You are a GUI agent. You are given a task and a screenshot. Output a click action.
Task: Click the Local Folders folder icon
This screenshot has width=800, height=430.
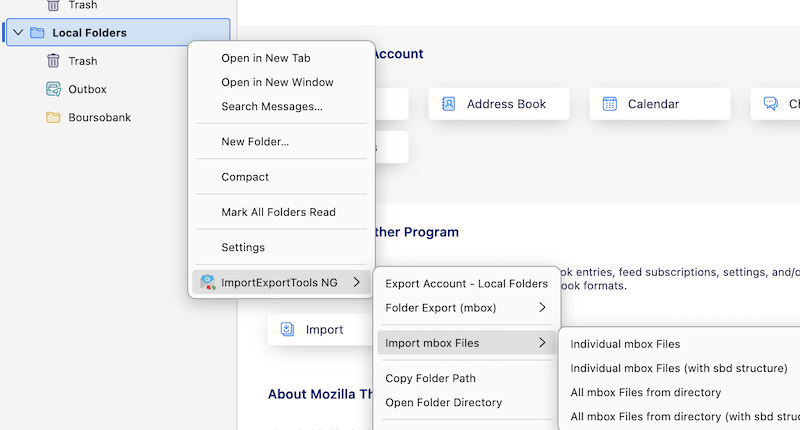click(37, 33)
